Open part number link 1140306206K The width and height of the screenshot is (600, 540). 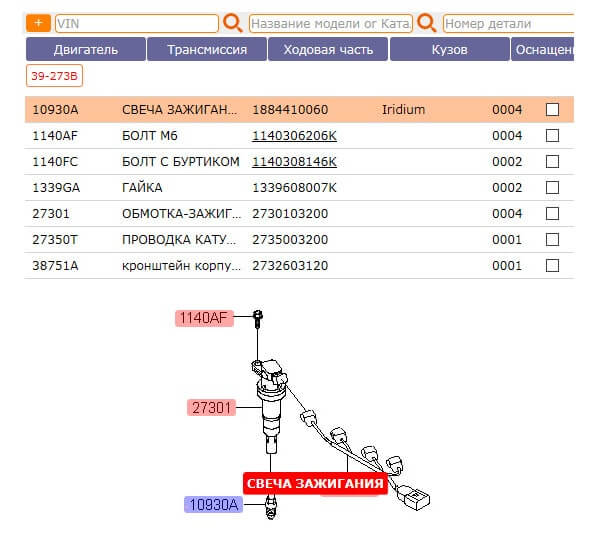point(294,136)
